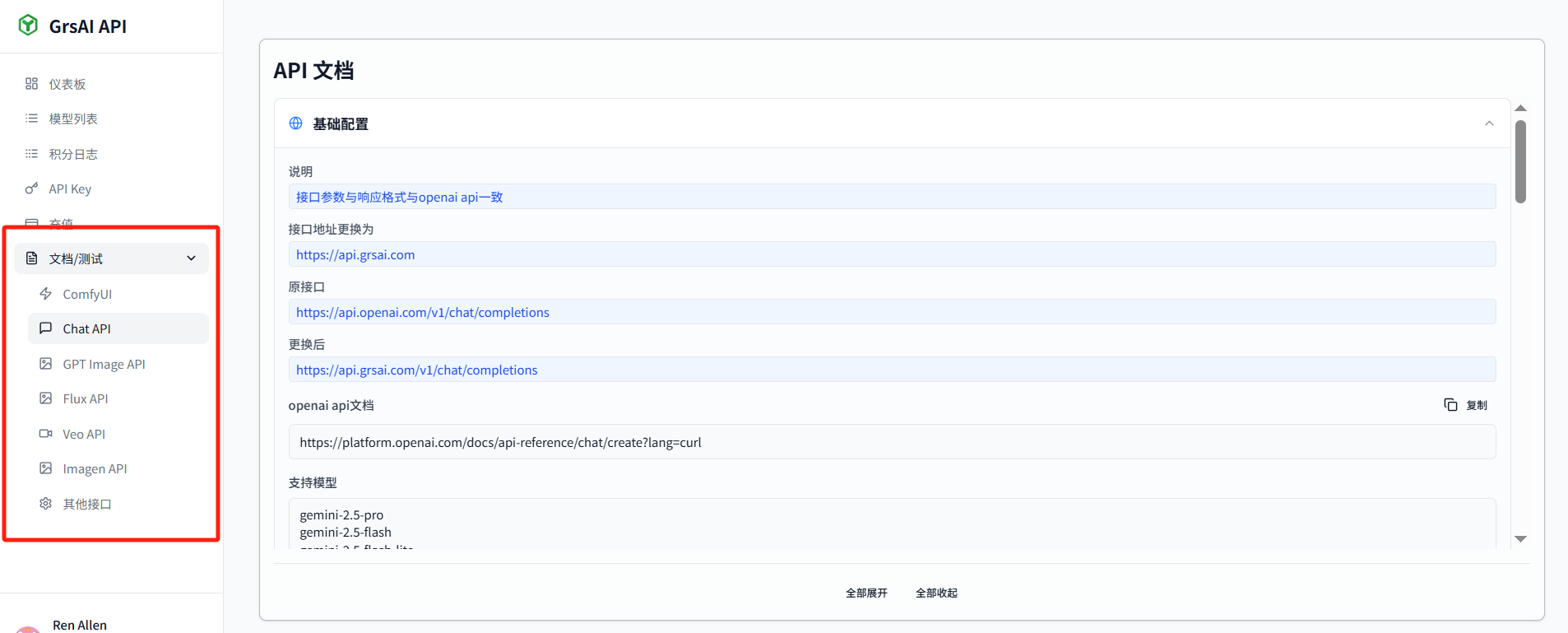Click gemini-2.5-pro in supported models
1568x633 pixels.
point(341,514)
